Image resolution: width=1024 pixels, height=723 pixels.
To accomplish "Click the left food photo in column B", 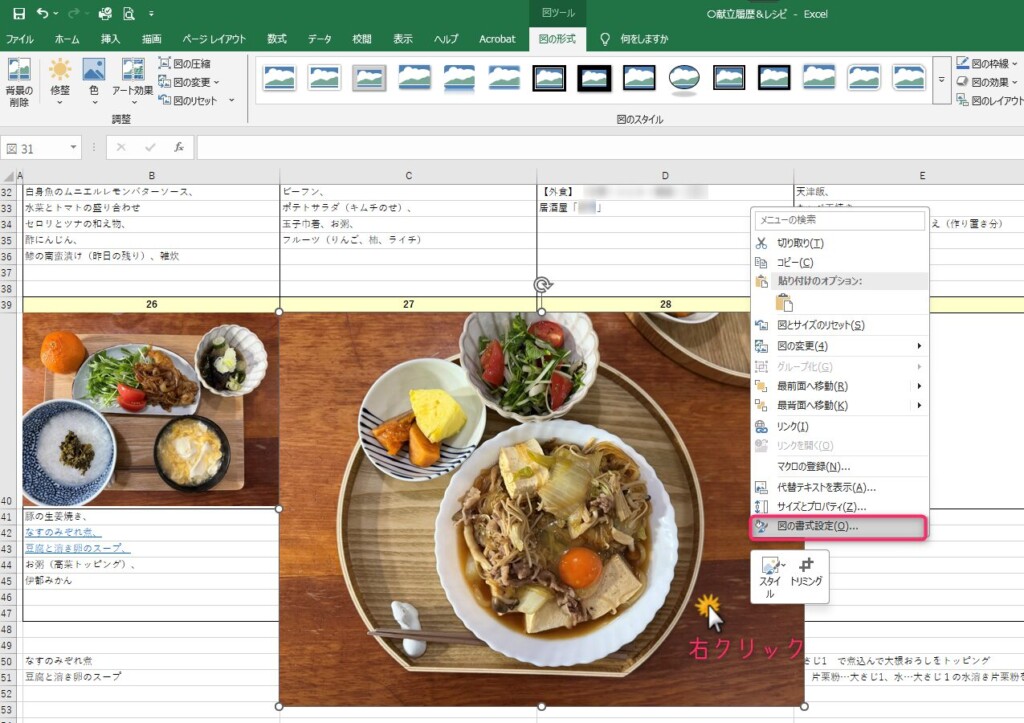I will pos(150,410).
